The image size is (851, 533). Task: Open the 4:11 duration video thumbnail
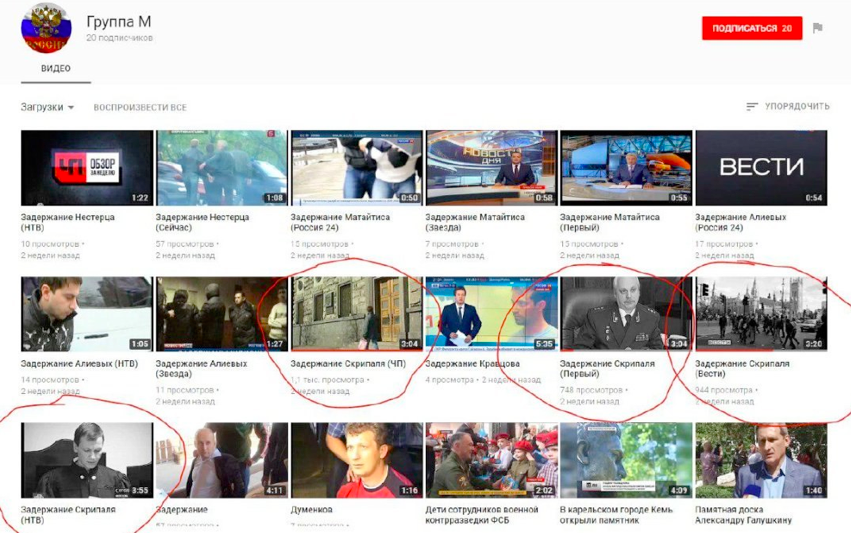point(221,460)
